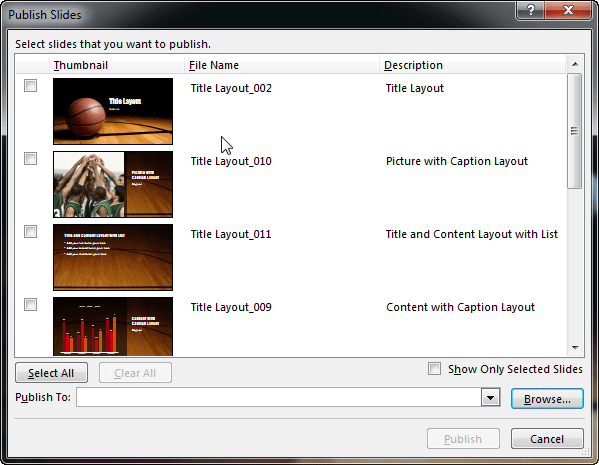Click the file name Title Layout_009
Viewport: 599px width, 465px height.
231,307
